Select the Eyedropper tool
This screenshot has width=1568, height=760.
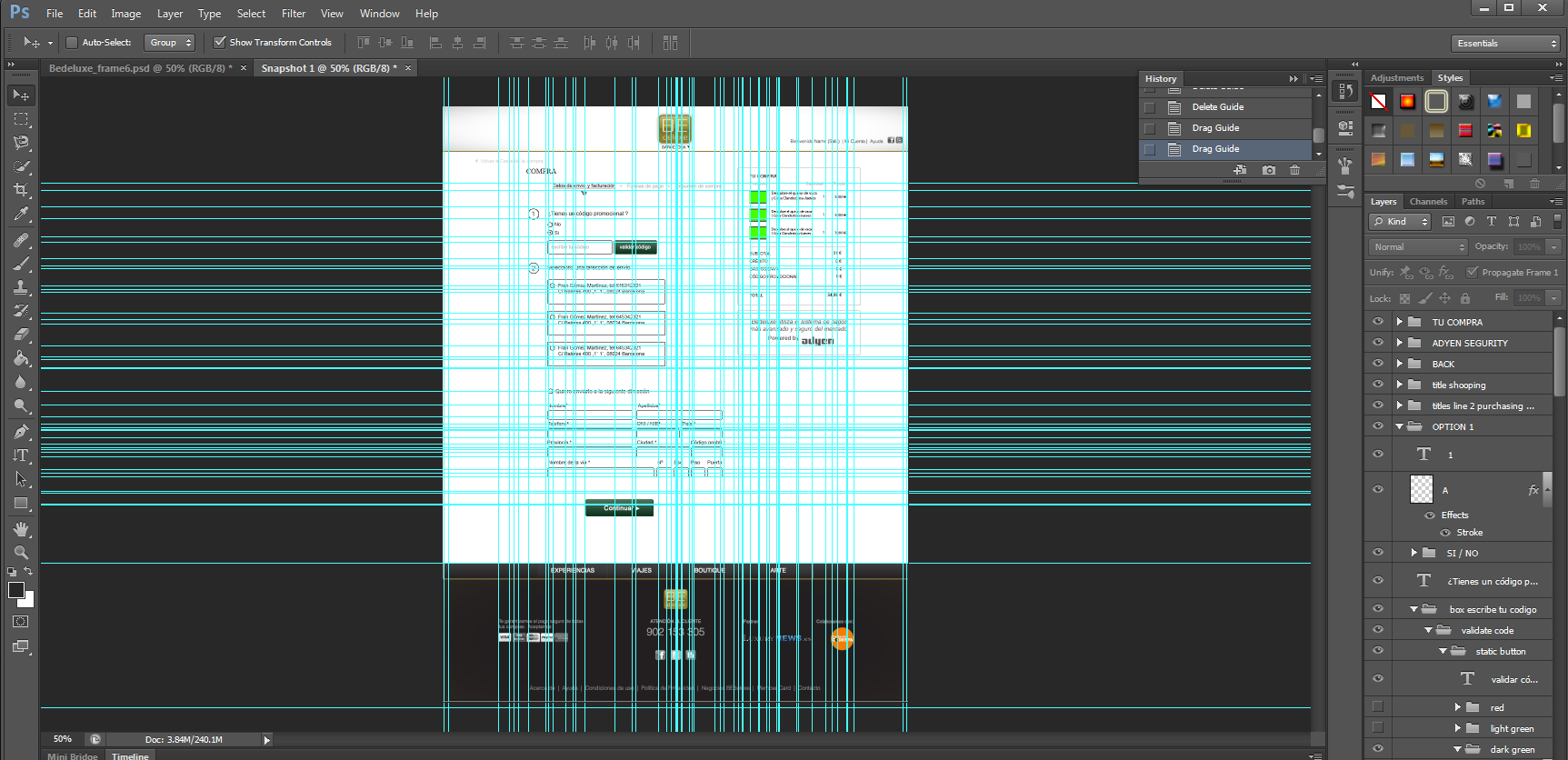tap(21, 214)
